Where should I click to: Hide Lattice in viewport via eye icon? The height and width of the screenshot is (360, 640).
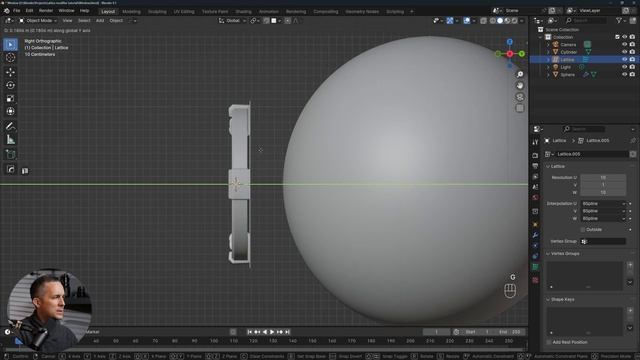pyautogui.click(x=624, y=60)
